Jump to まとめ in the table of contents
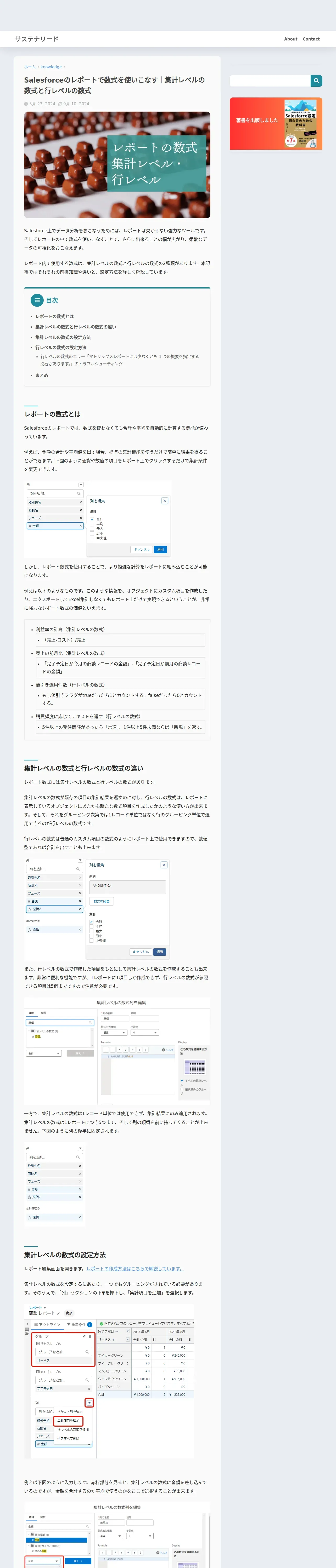The width and height of the screenshot is (336, 1568). 41,376
